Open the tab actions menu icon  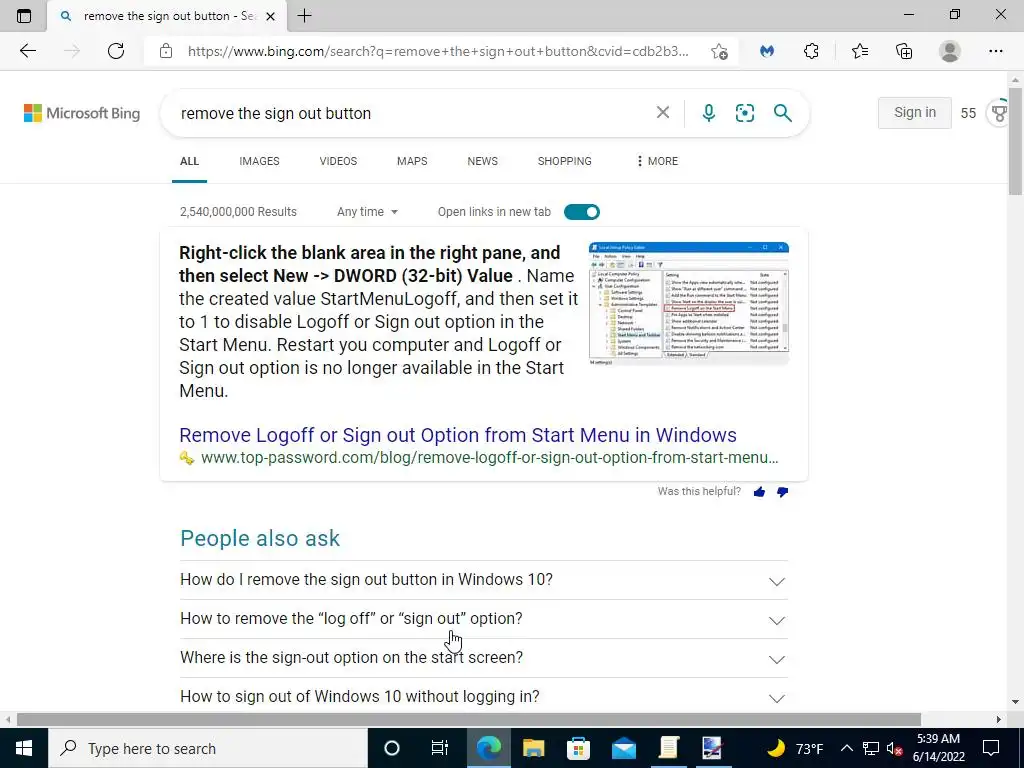pyautogui.click(x=24, y=16)
